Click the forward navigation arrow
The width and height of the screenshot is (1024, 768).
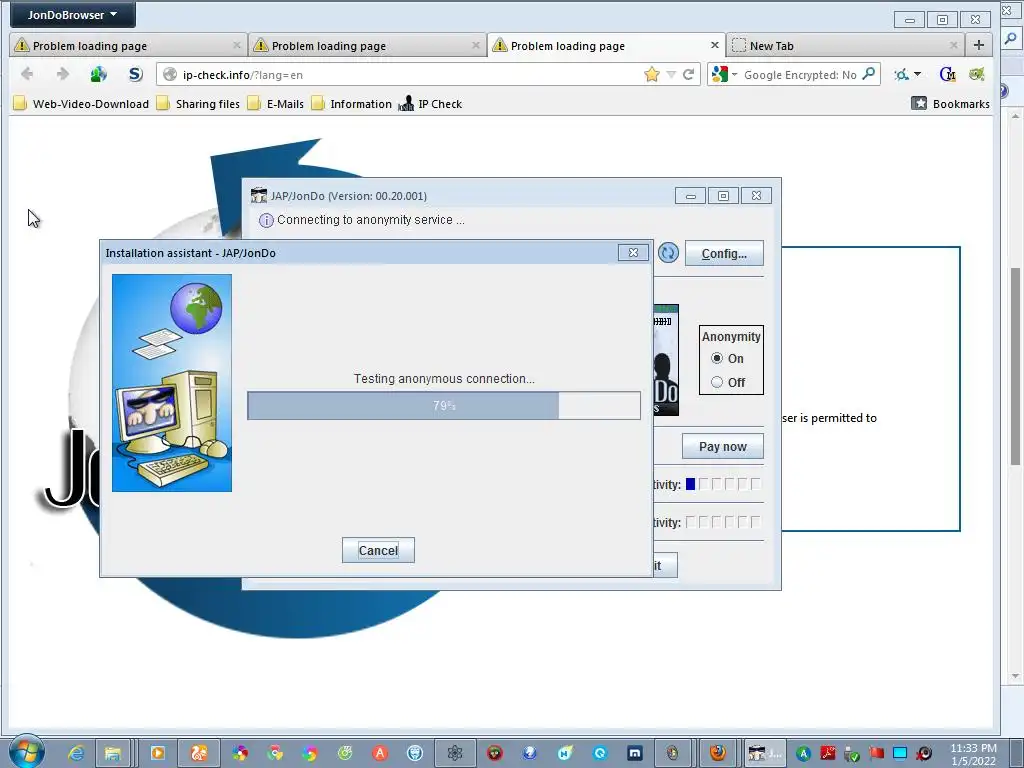63,74
